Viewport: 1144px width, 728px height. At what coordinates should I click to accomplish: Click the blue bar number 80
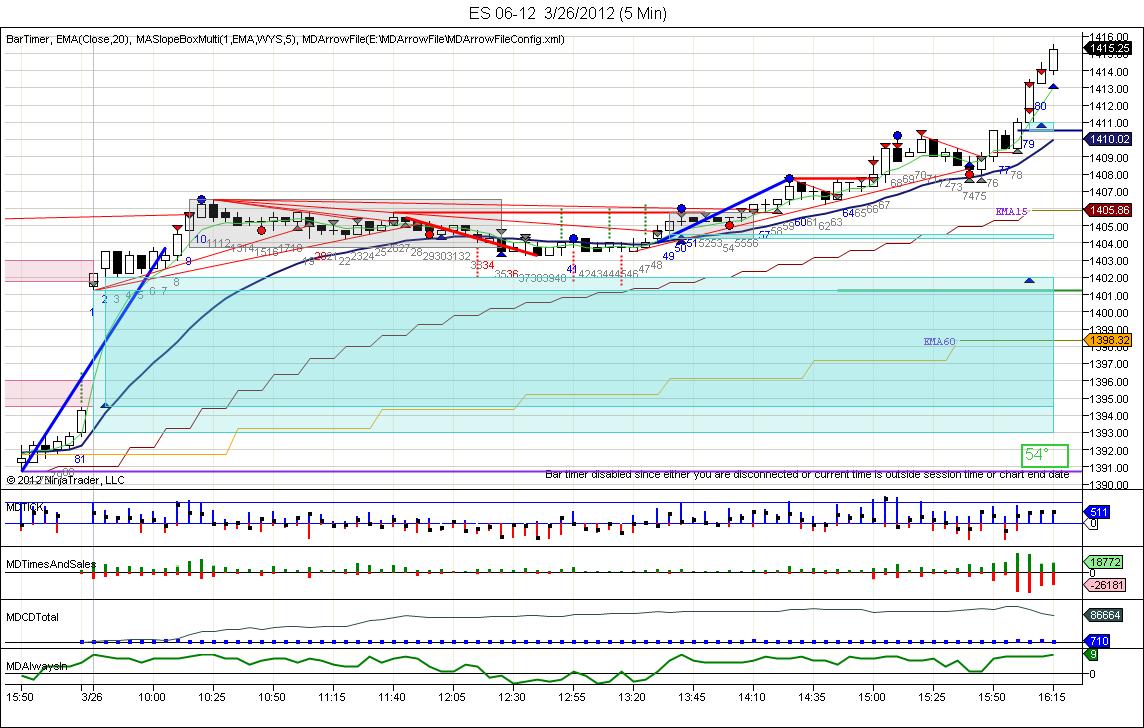click(1040, 107)
